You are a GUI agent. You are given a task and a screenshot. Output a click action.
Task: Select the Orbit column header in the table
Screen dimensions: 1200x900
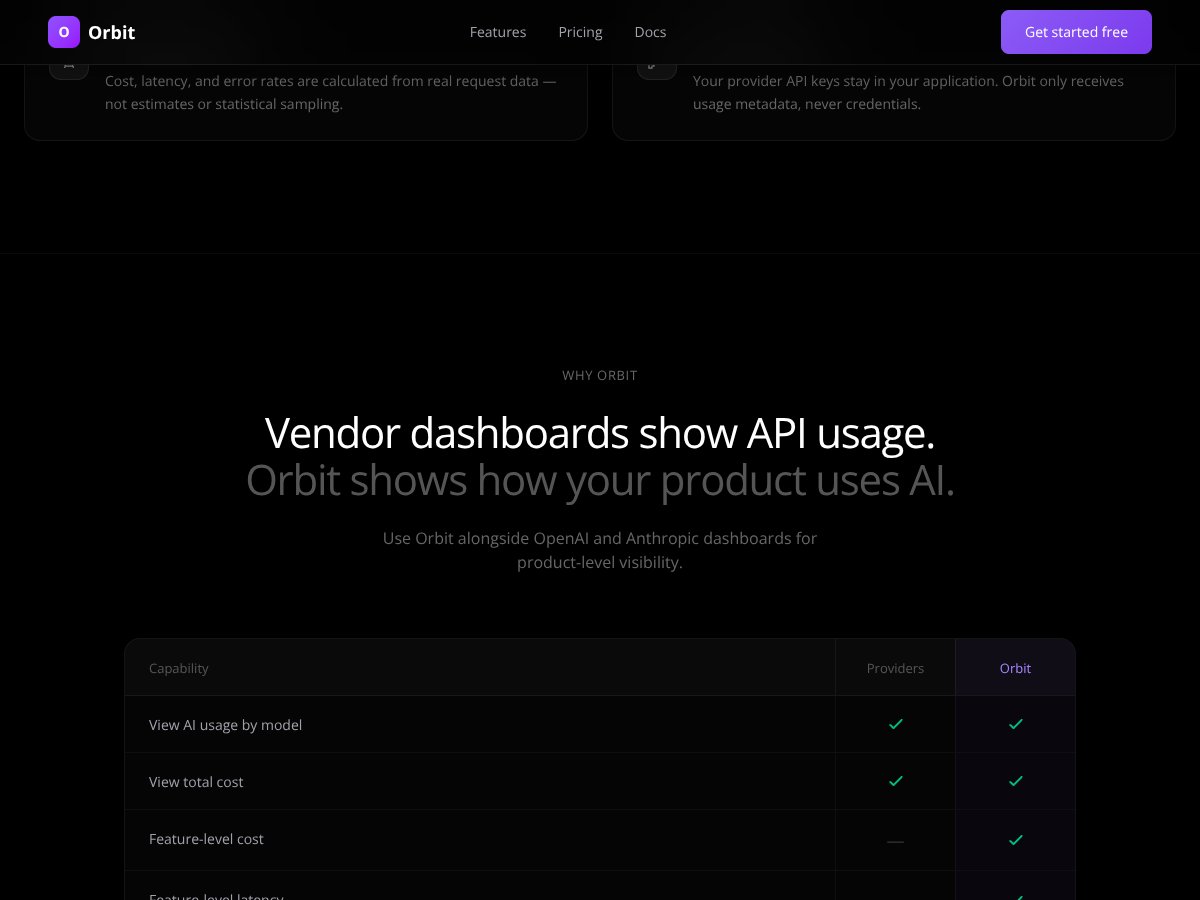coord(1015,667)
